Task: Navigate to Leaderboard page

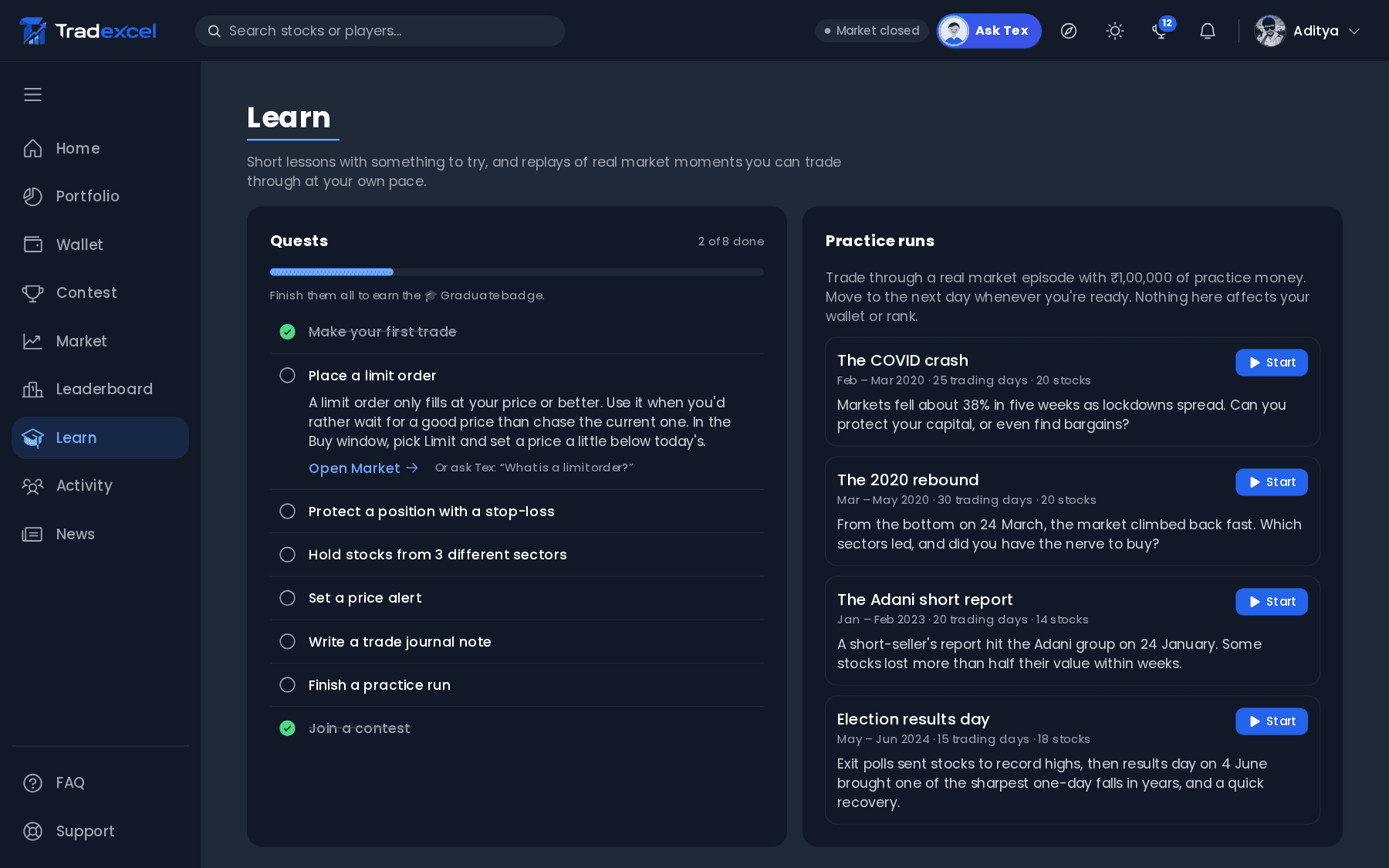Action: tap(100, 389)
